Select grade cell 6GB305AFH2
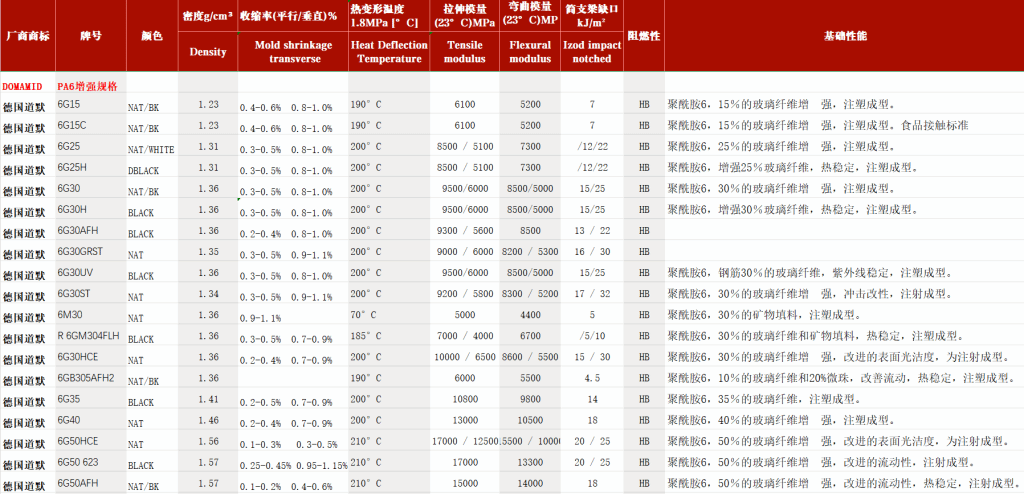The width and height of the screenshot is (1024, 494). (x=86, y=378)
